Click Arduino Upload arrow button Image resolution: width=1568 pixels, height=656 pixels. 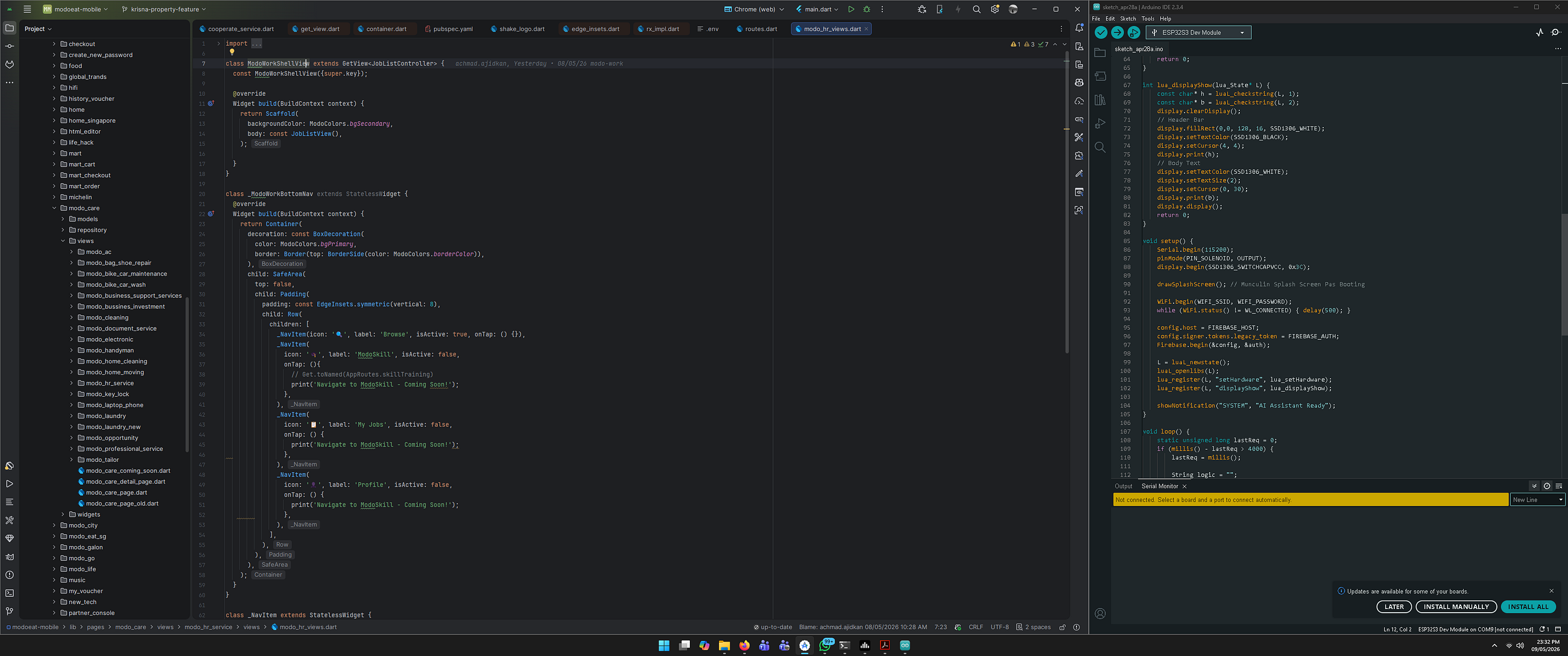coord(1117,33)
